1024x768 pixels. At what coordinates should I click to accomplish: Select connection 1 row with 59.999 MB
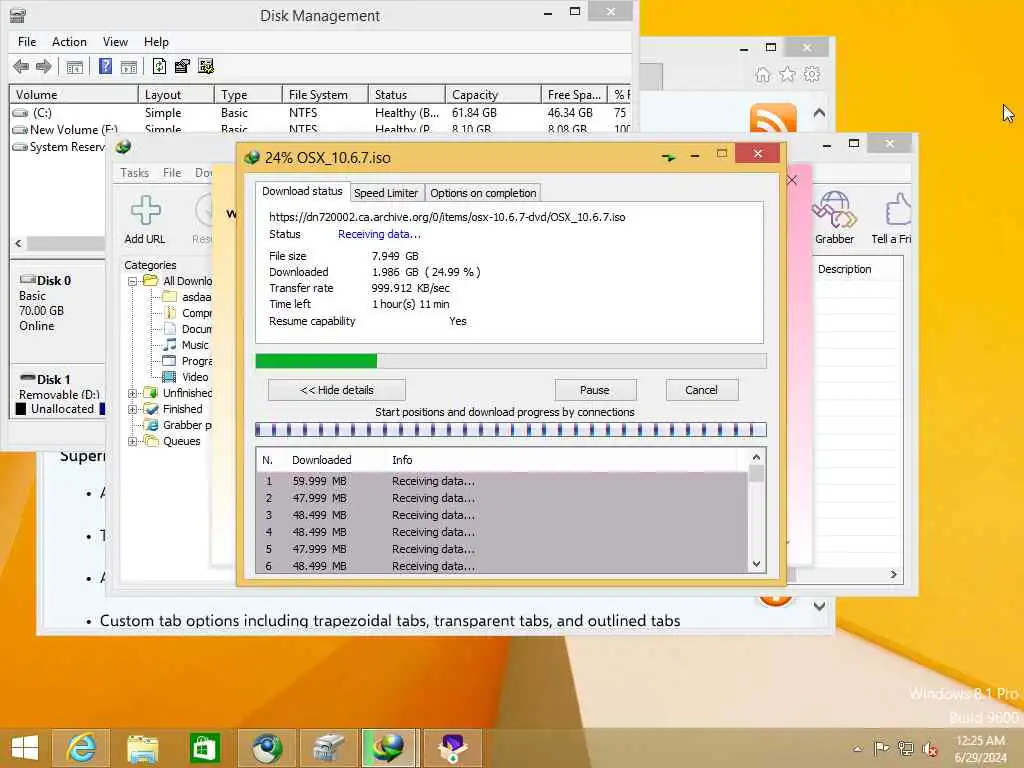tap(503, 481)
